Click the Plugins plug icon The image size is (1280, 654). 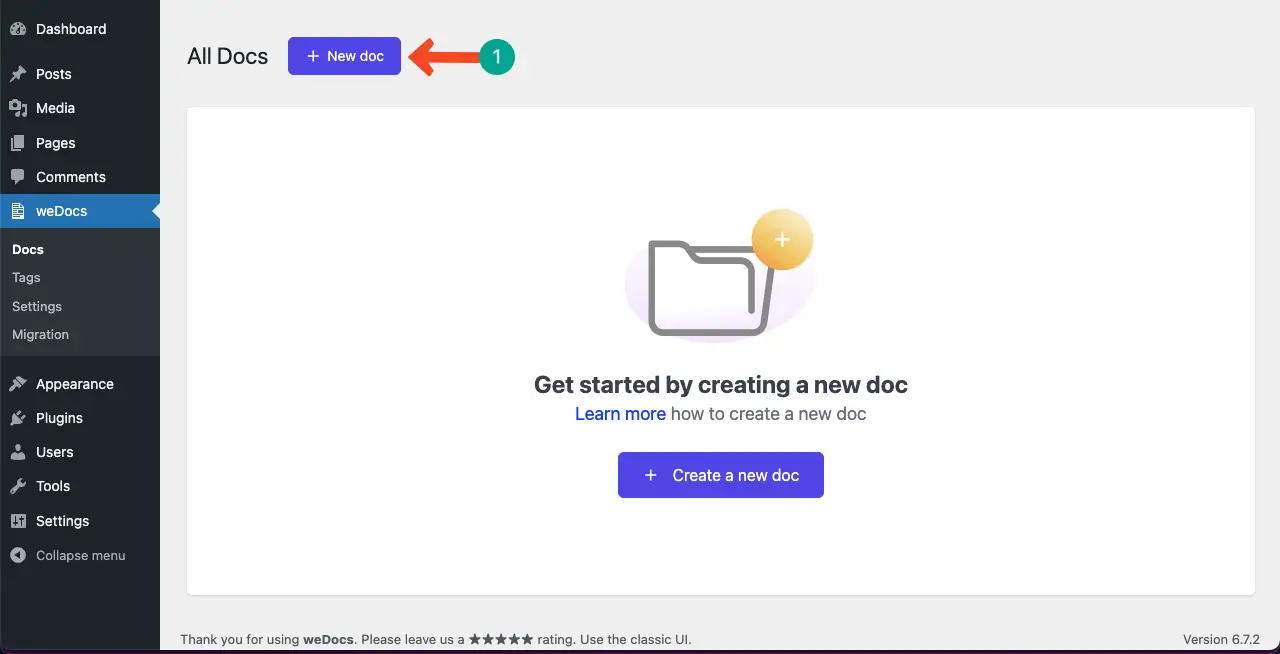click(18, 418)
